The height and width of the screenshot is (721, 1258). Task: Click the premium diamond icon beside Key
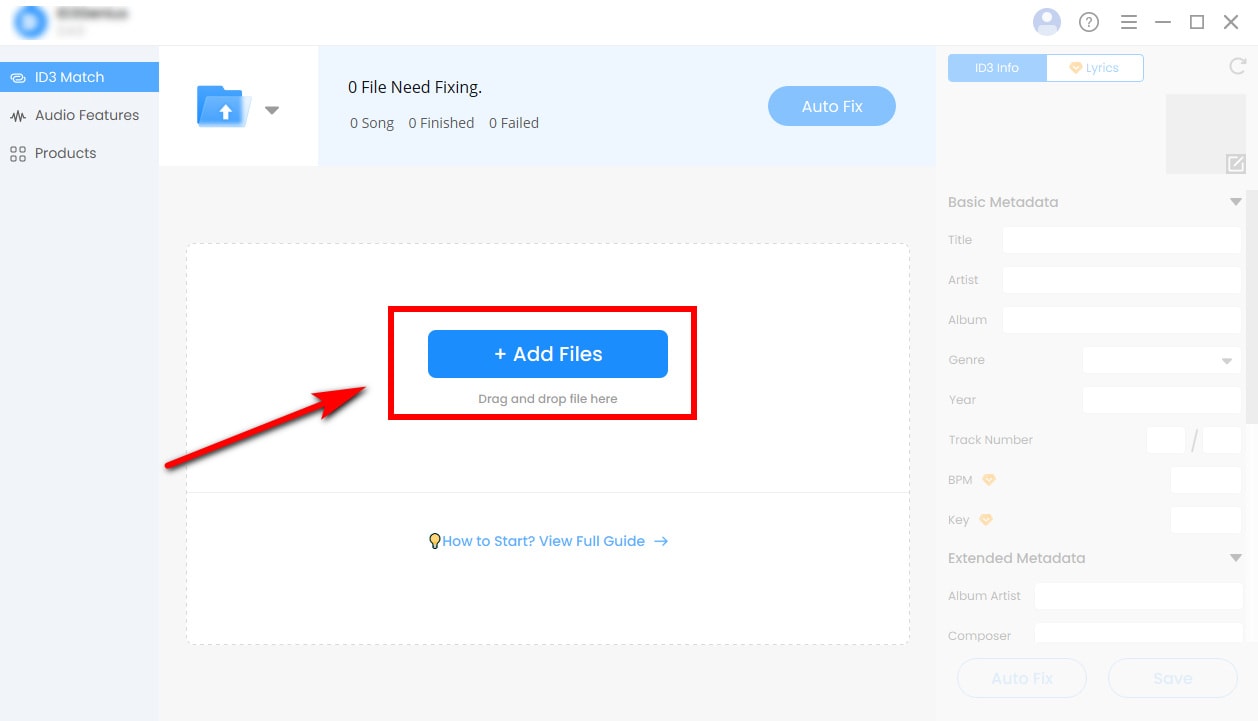coord(986,520)
